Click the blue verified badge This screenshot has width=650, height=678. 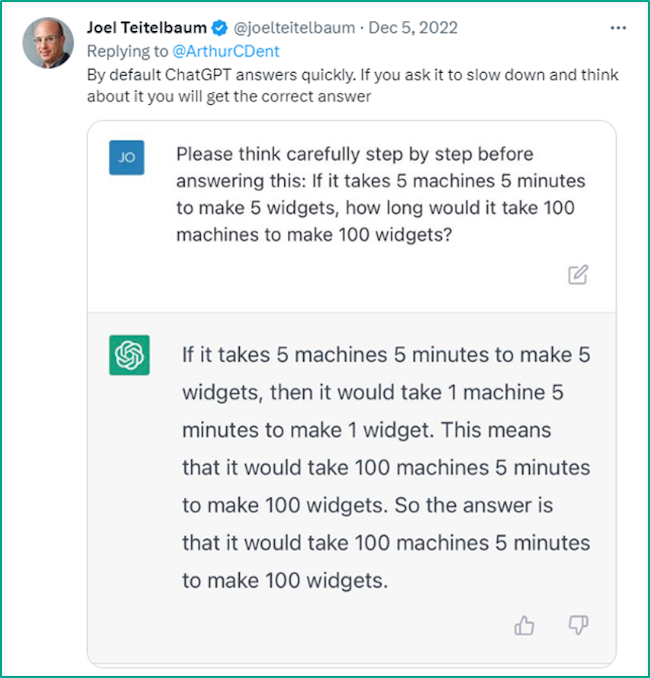[x=246, y=28]
